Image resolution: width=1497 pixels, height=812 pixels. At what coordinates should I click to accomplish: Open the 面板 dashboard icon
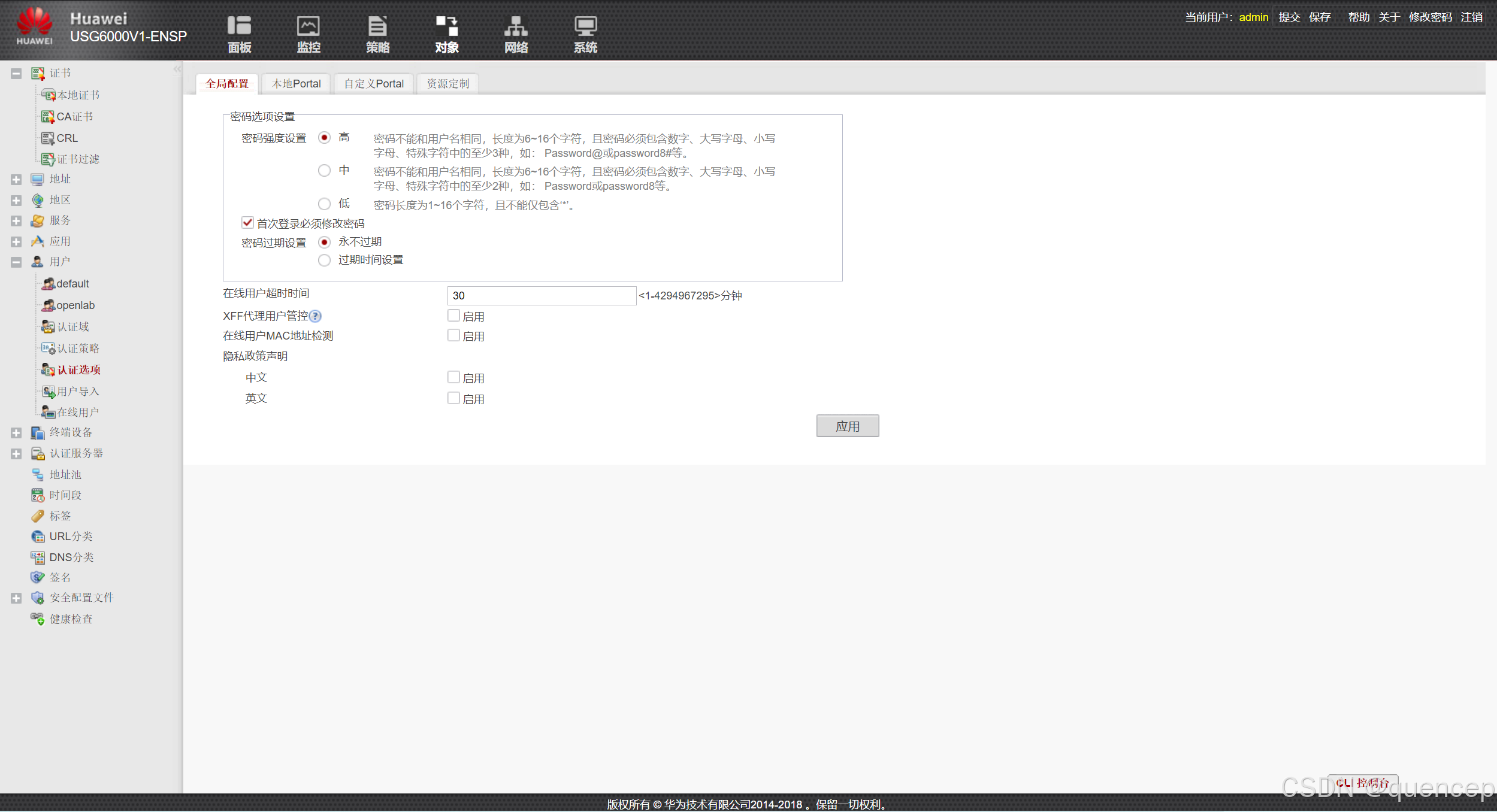(x=239, y=34)
